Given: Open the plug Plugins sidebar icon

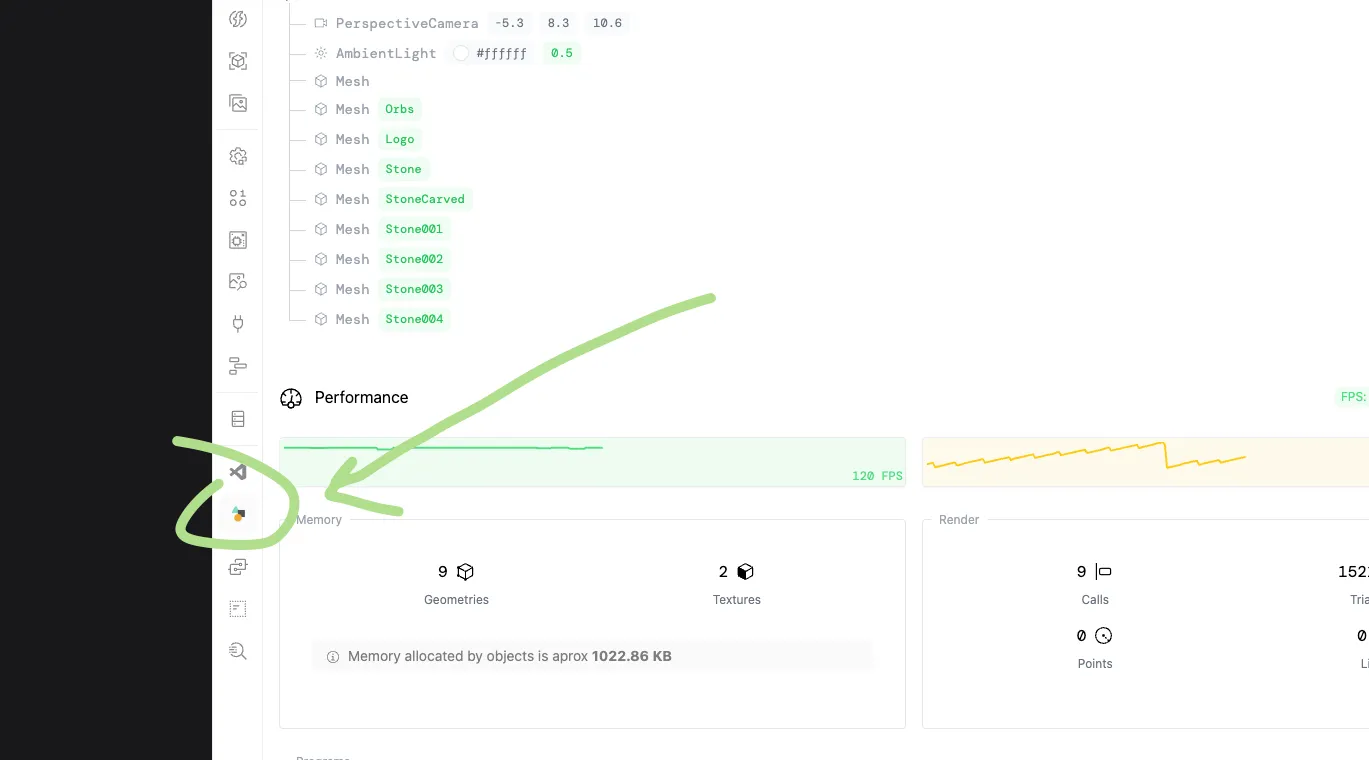Looking at the screenshot, I should click(x=238, y=323).
